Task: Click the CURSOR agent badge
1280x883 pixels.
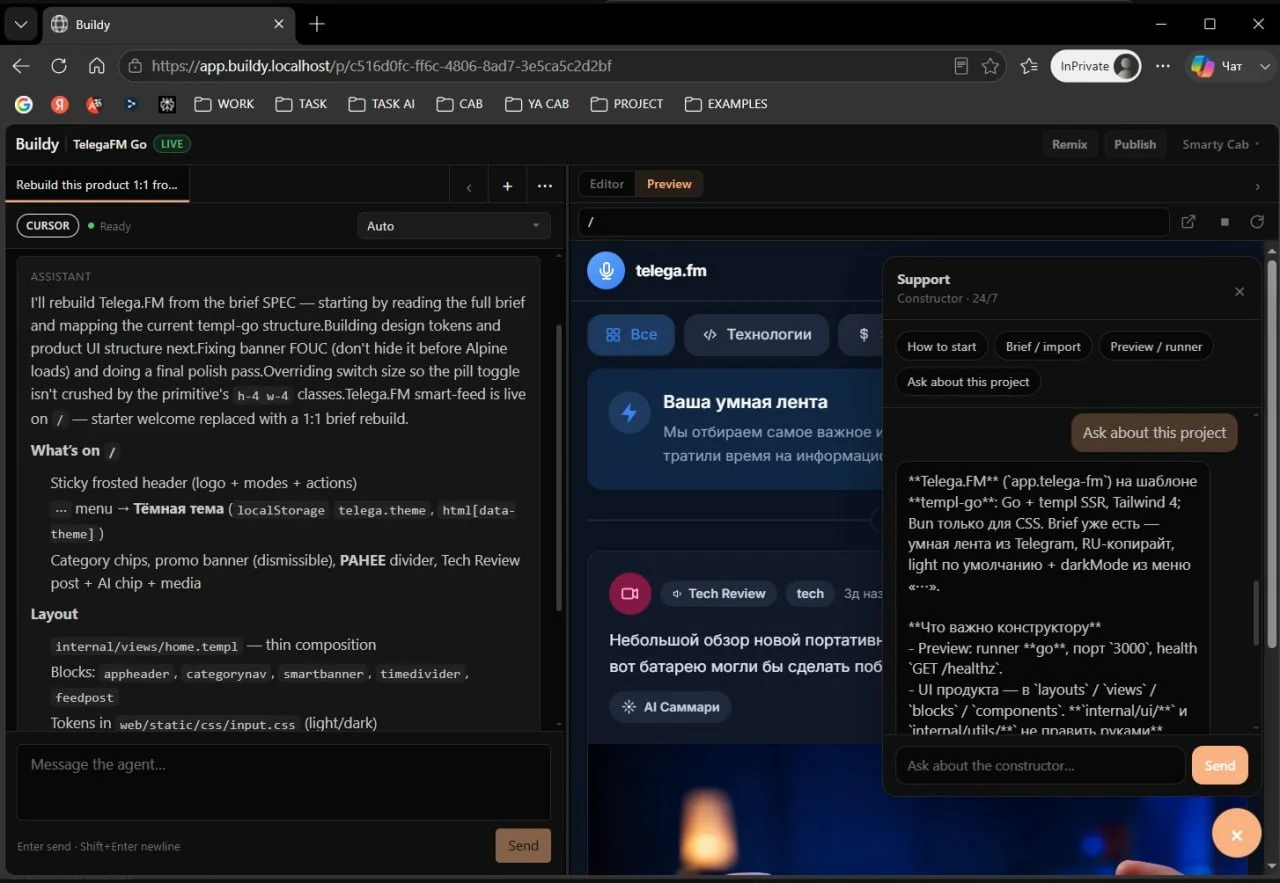Action: 48,226
